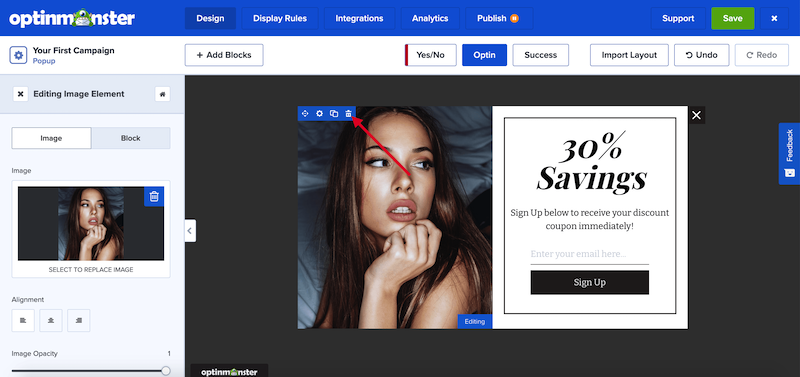800x377 pixels.
Task: Switch to Design tab
Action: click(210, 18)
